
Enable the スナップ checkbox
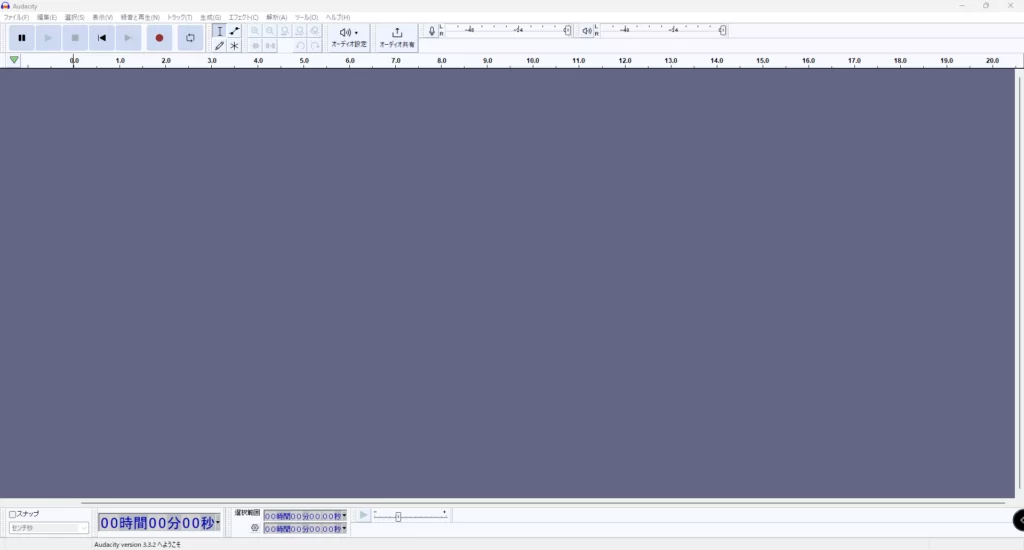click(13, 514)
